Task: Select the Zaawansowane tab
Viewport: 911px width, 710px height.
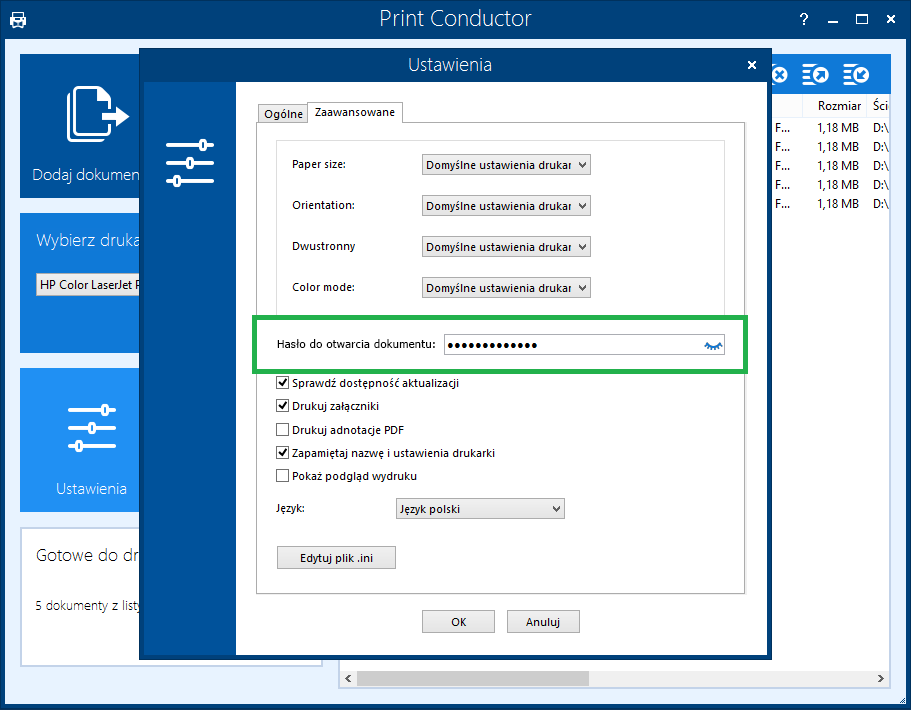Action: (x=354, y=112)
